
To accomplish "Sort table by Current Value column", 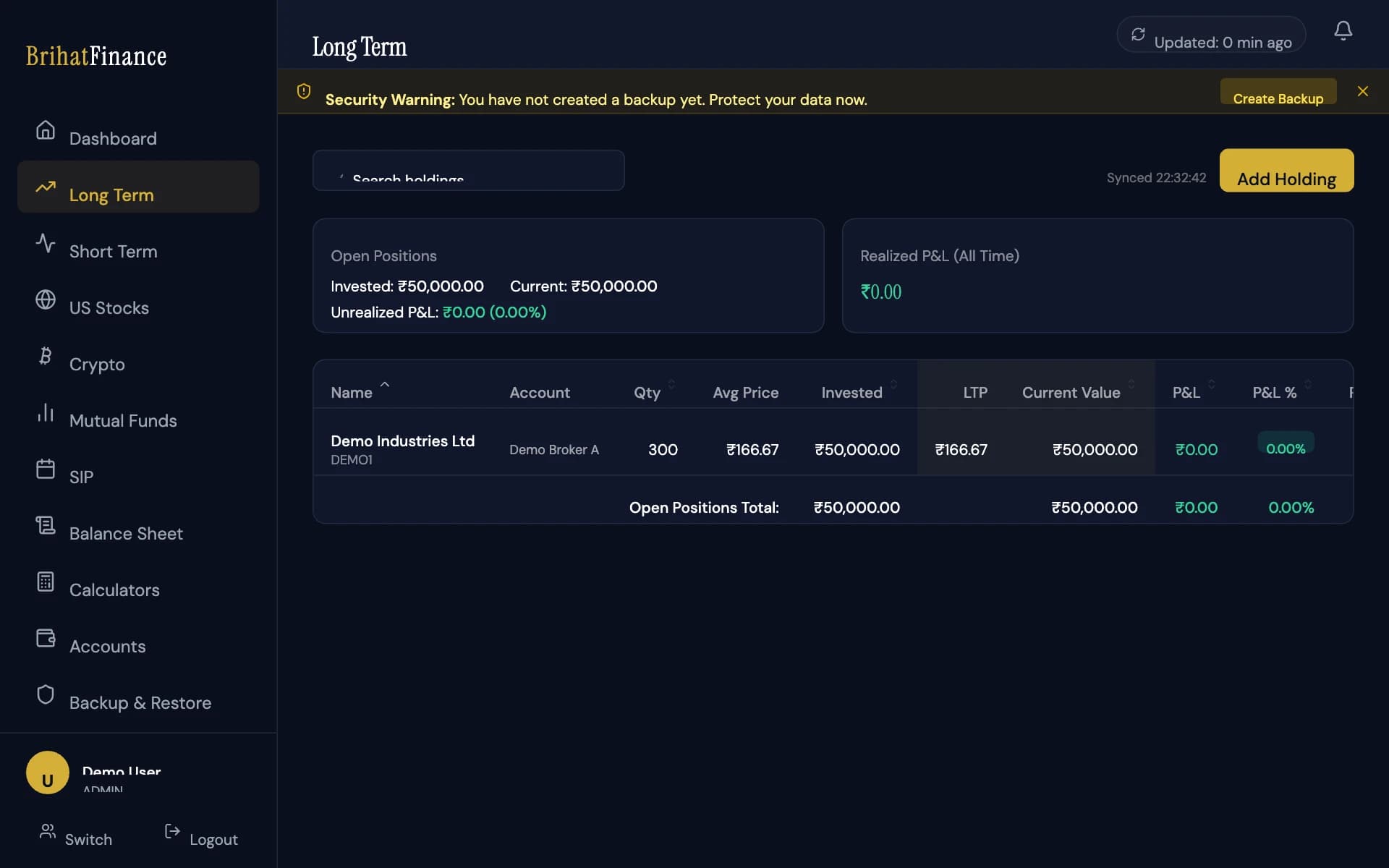I will [1078, 391].
